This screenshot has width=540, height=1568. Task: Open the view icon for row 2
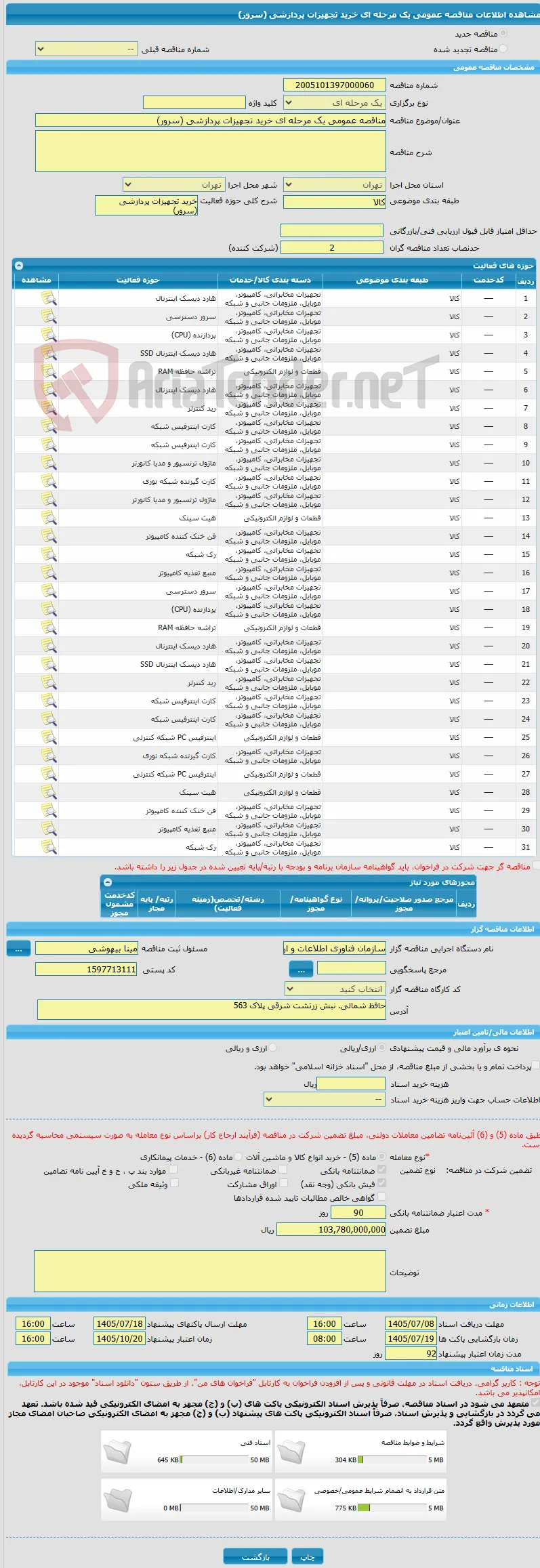pyautogui.click(x=48, y=316)
